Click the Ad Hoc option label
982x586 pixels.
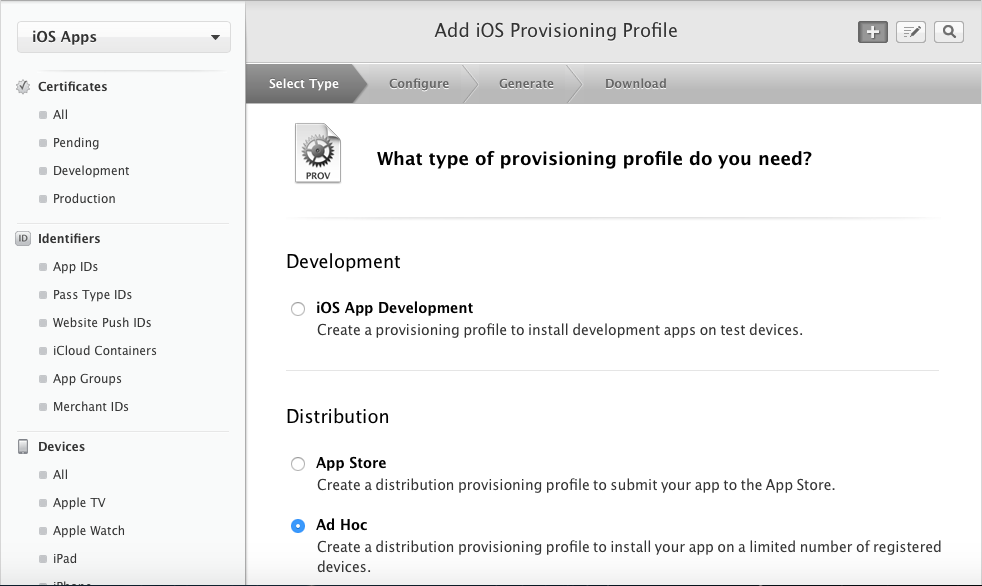[341, 525]
